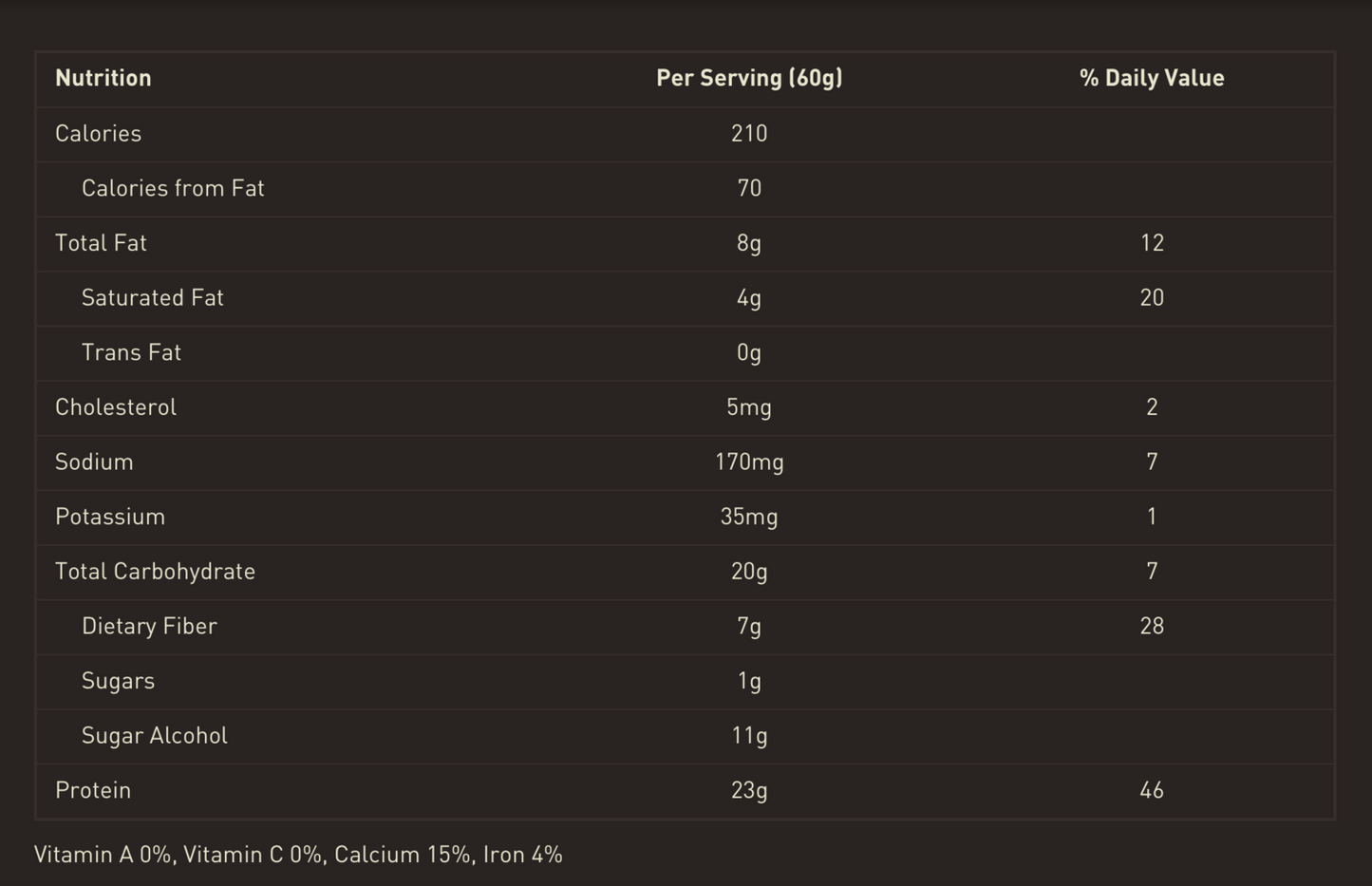Click the % Daily Value header
1372x886 pixels.
click(x=1151, y=78)
